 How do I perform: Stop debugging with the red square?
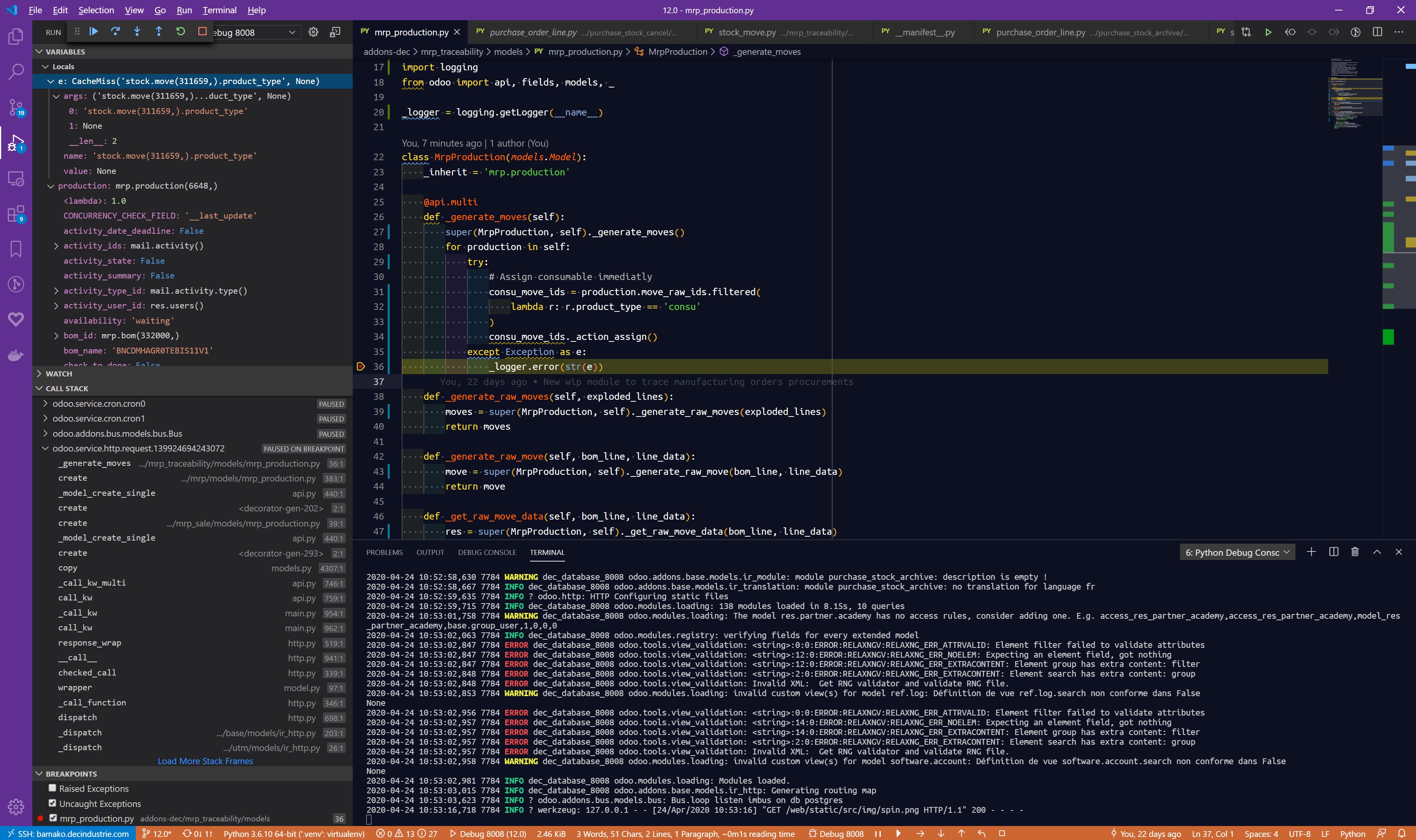coord(202,32)
